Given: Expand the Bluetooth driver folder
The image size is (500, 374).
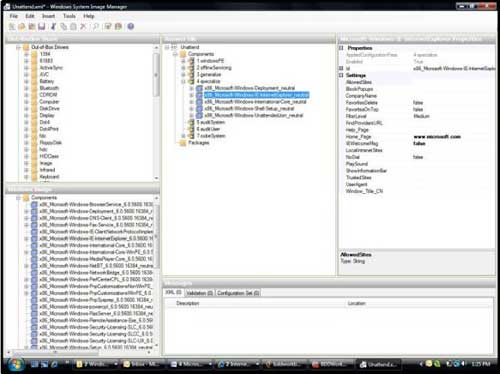Looking at the screenshot, I should pyautogui.click(x=26, y=88).
